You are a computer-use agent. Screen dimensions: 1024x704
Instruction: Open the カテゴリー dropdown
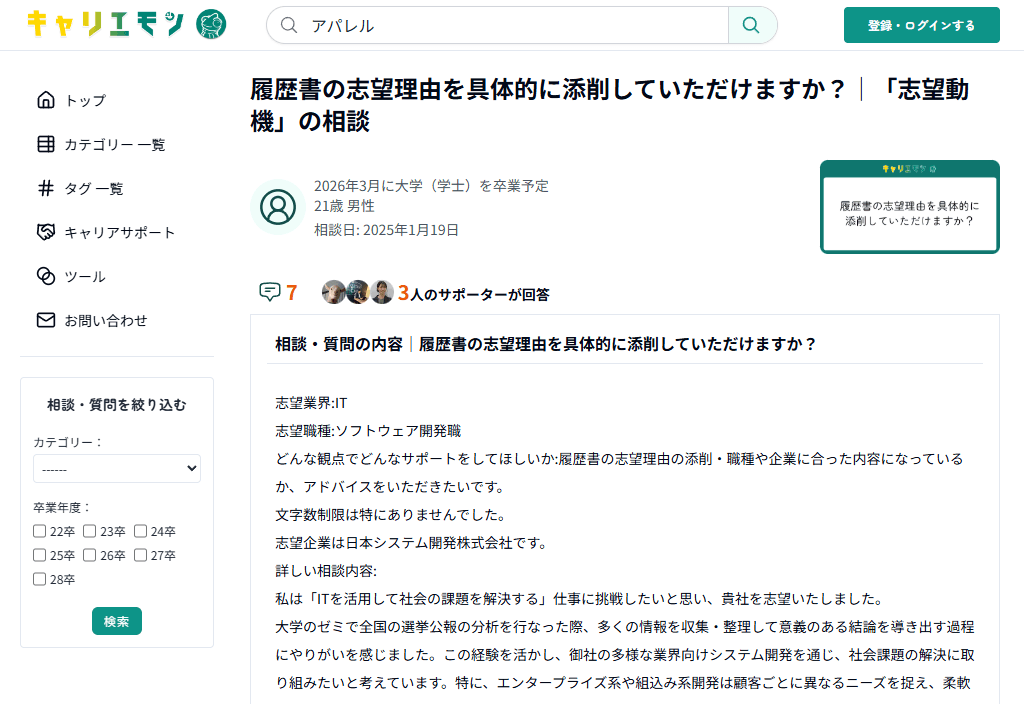click(x=117, y=468)
